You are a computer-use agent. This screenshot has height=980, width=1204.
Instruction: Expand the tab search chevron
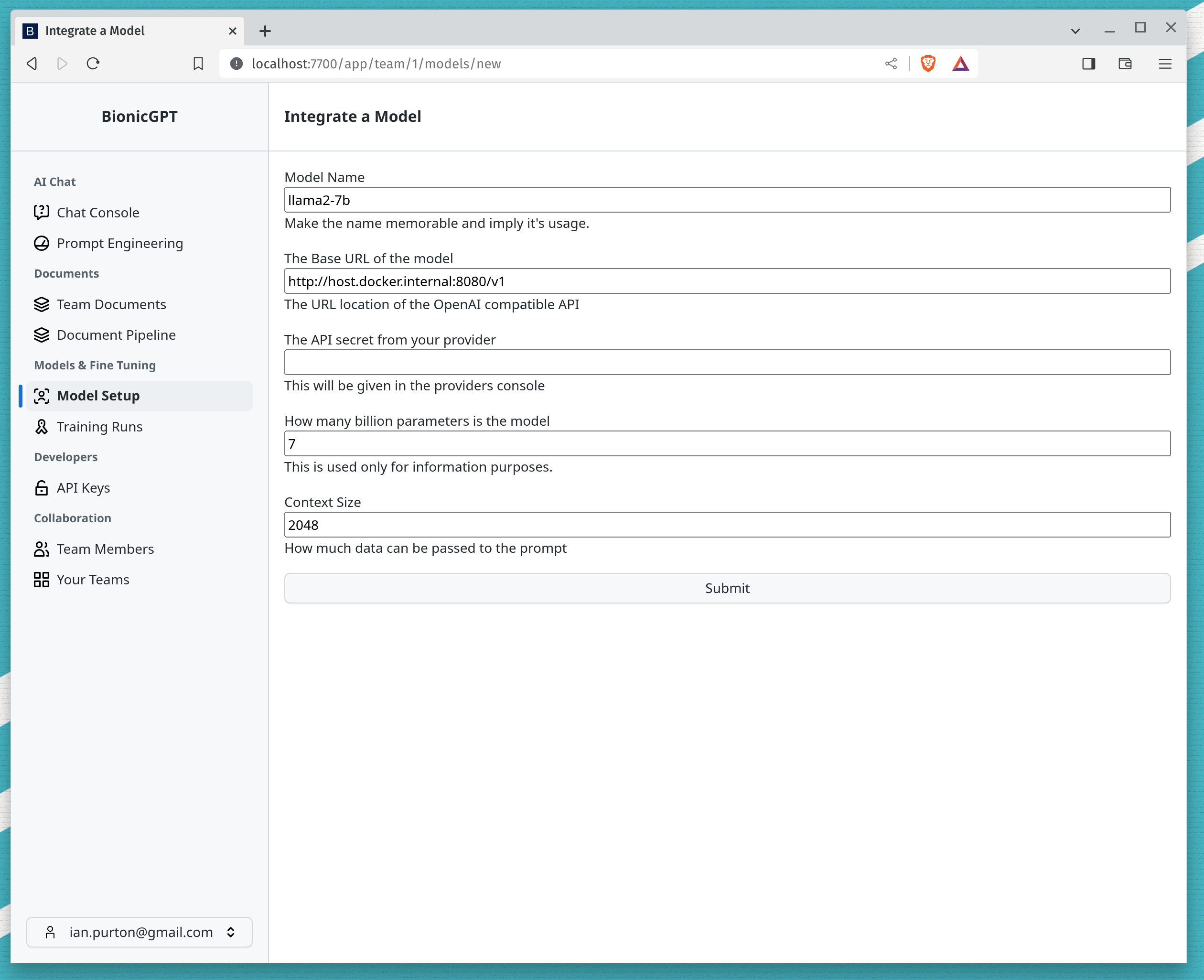click(x=1075, y=31)
